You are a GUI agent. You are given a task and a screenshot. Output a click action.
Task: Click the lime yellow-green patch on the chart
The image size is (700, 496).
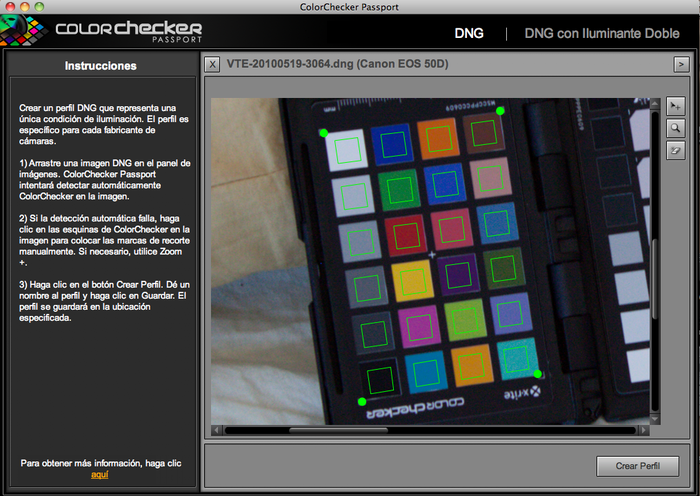click(x=465, y=321)
